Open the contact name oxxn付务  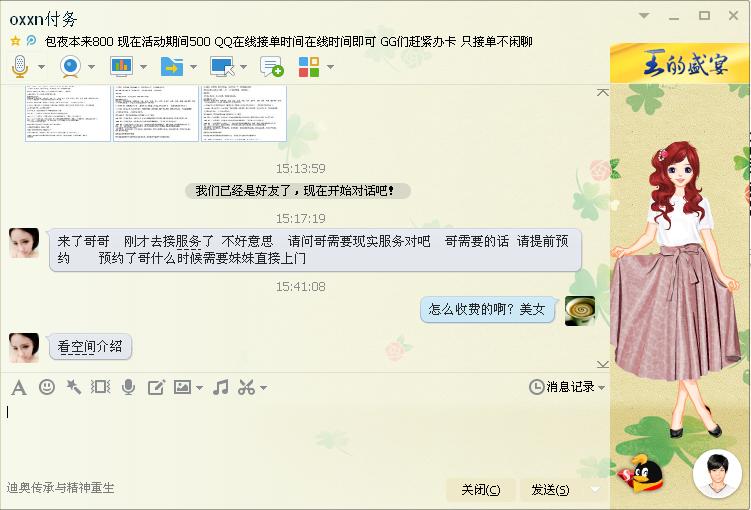(x=43, y=19)
